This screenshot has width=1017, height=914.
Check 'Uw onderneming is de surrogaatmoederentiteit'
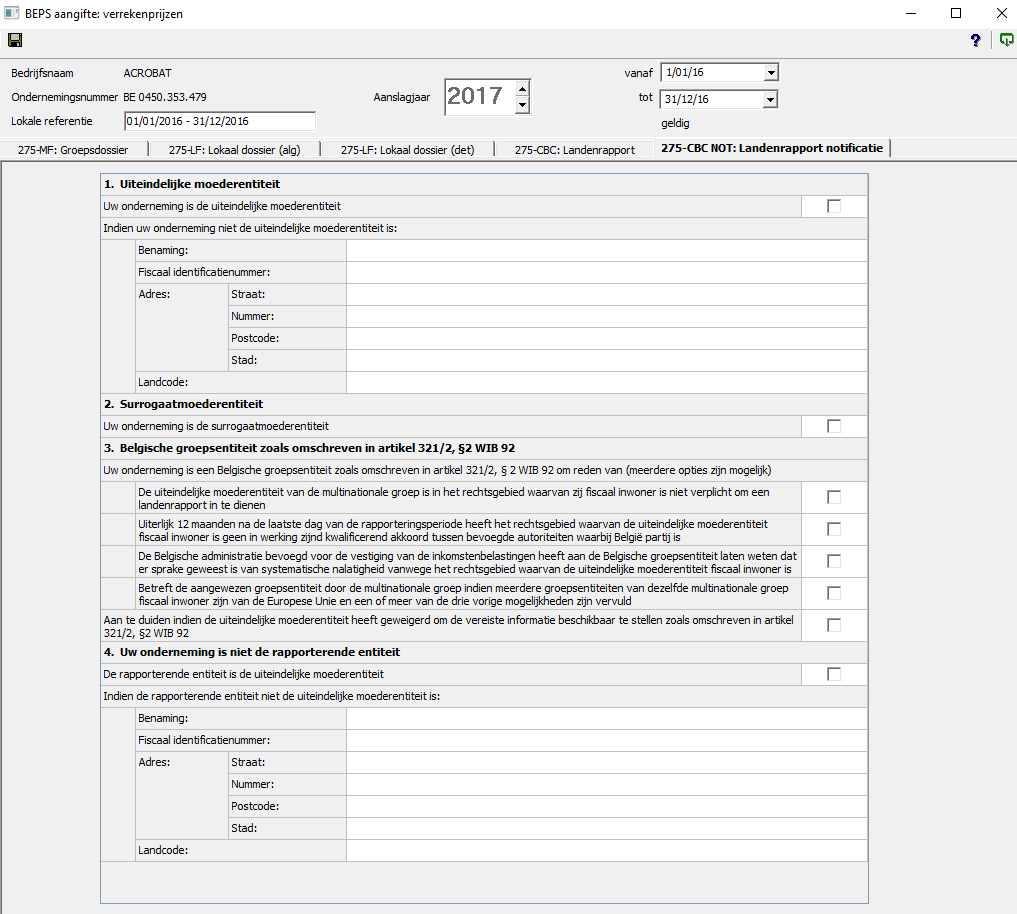[834, 426]
